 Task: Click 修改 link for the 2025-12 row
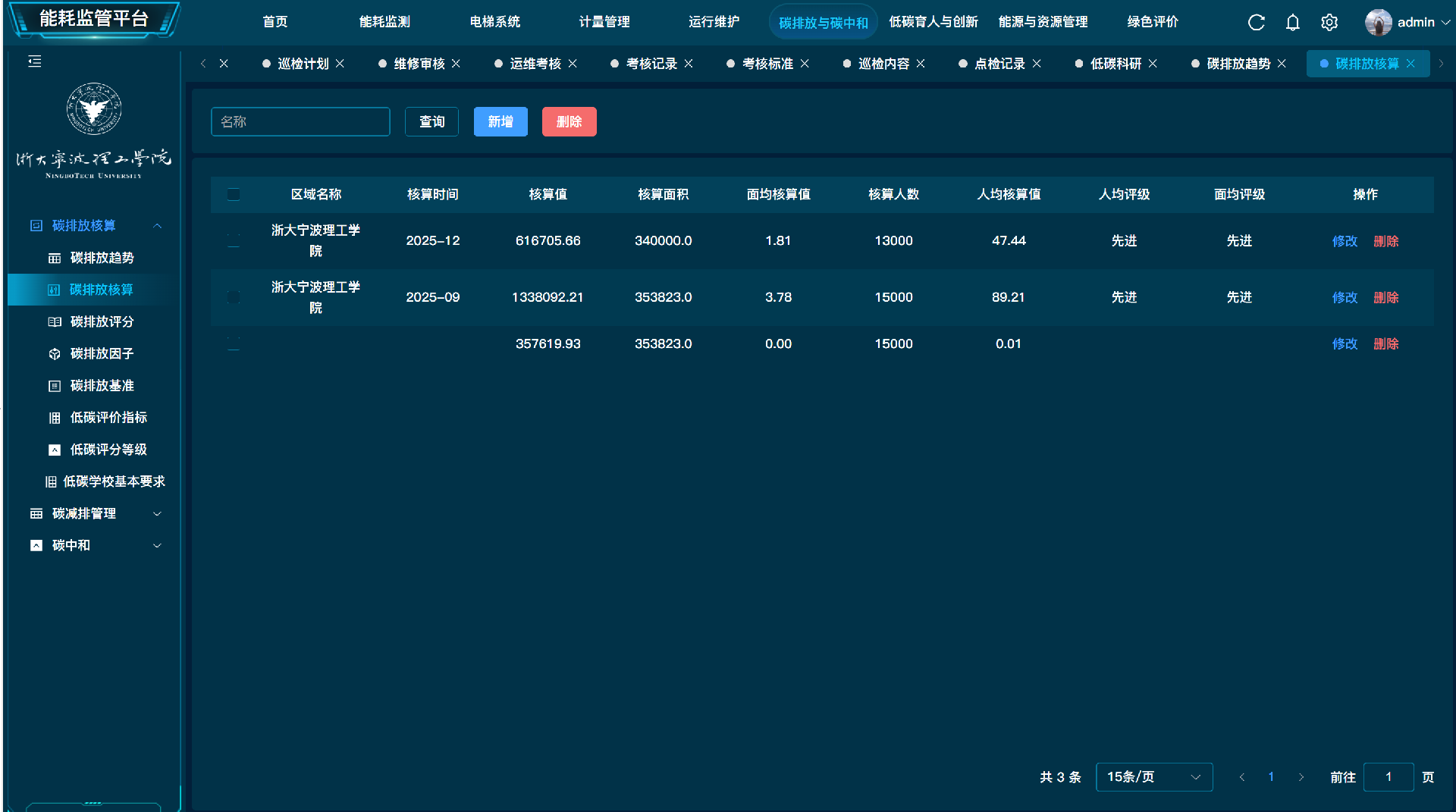pyautogui.click(x=1345, y=241)
